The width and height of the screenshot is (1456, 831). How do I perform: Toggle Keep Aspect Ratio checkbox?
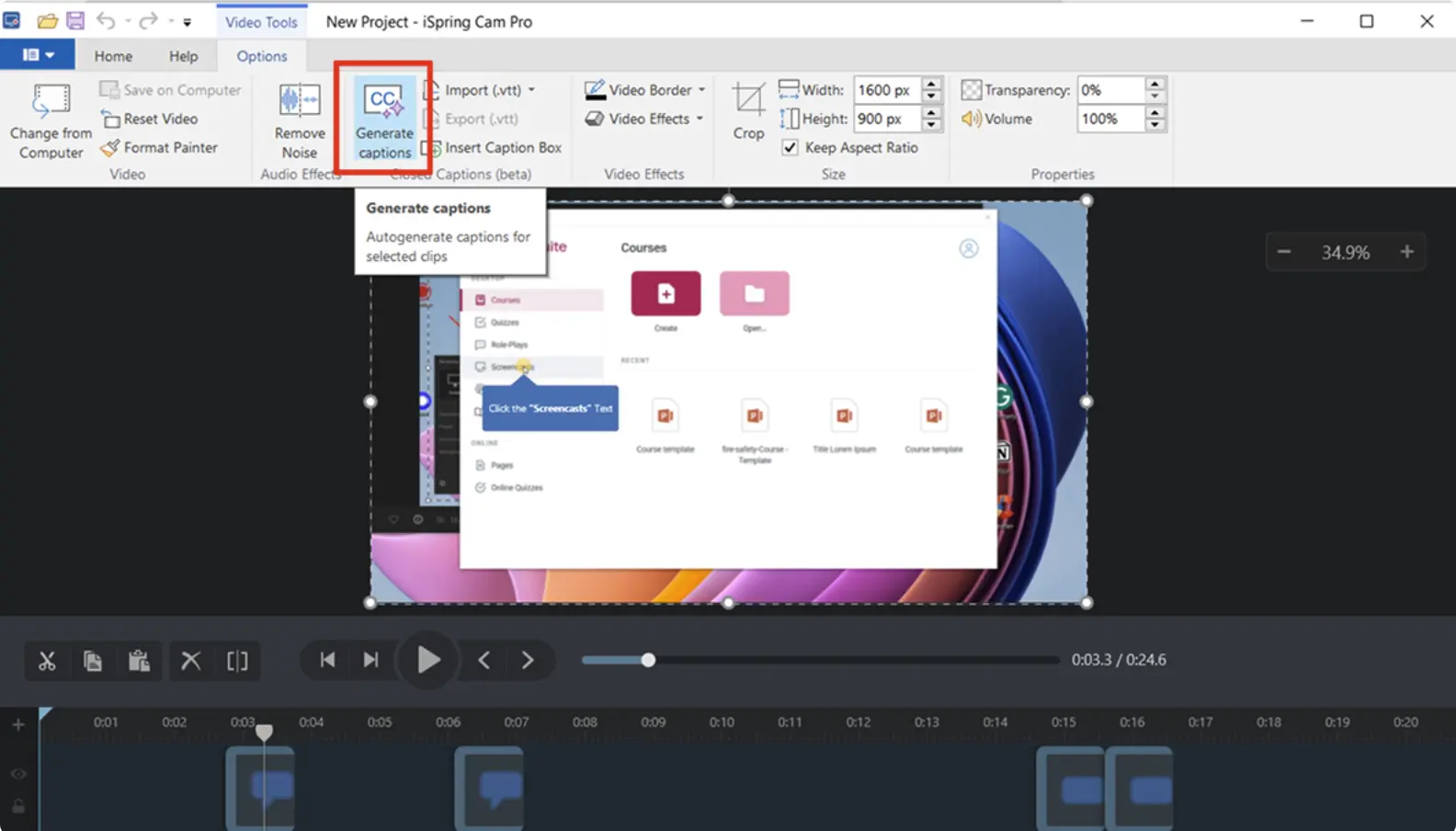(x=790, y=147)
